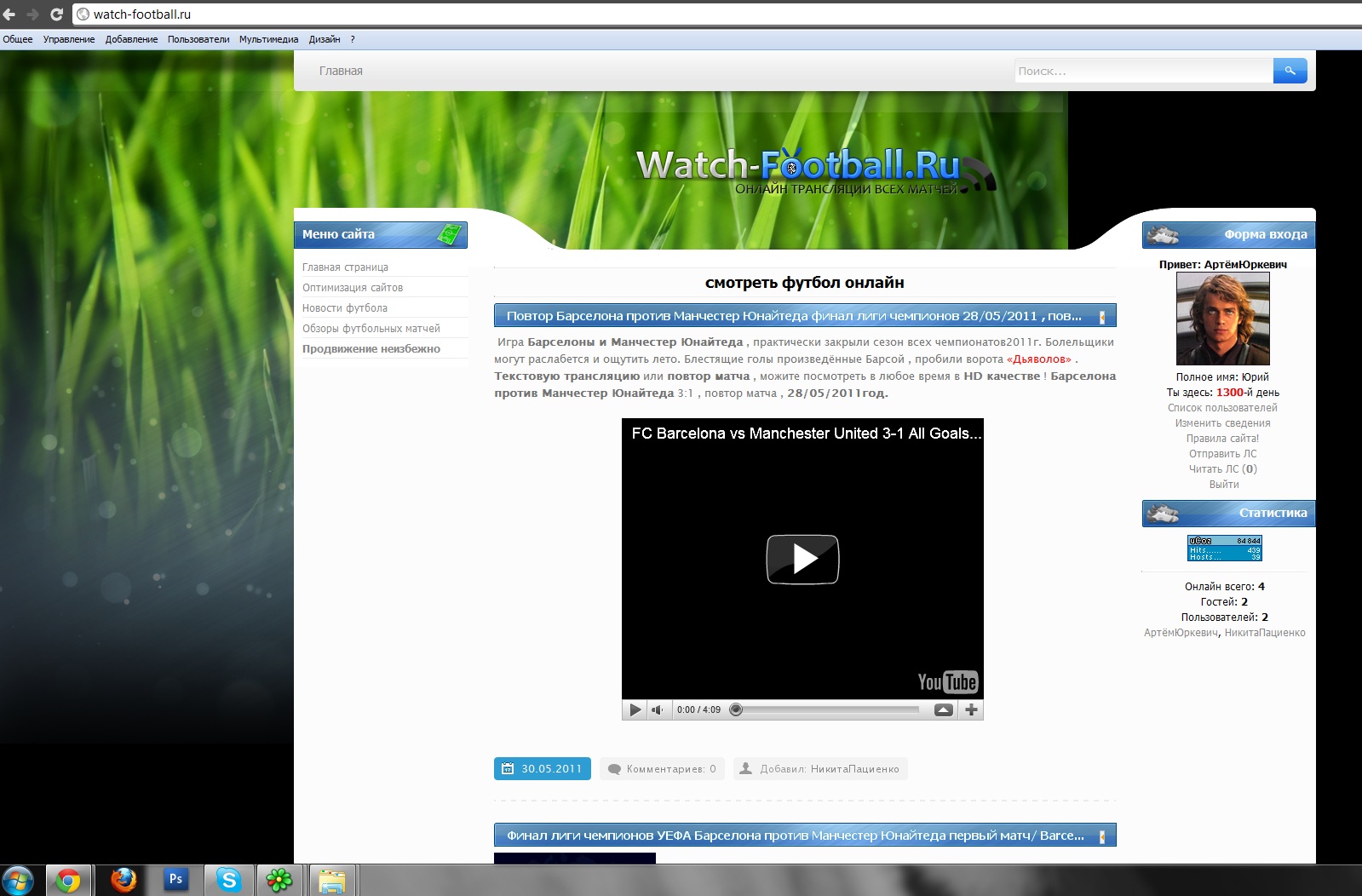Screen dimensions: 1362x896
Task: Click Отправить ЛС link
Action: (1222, 454)
